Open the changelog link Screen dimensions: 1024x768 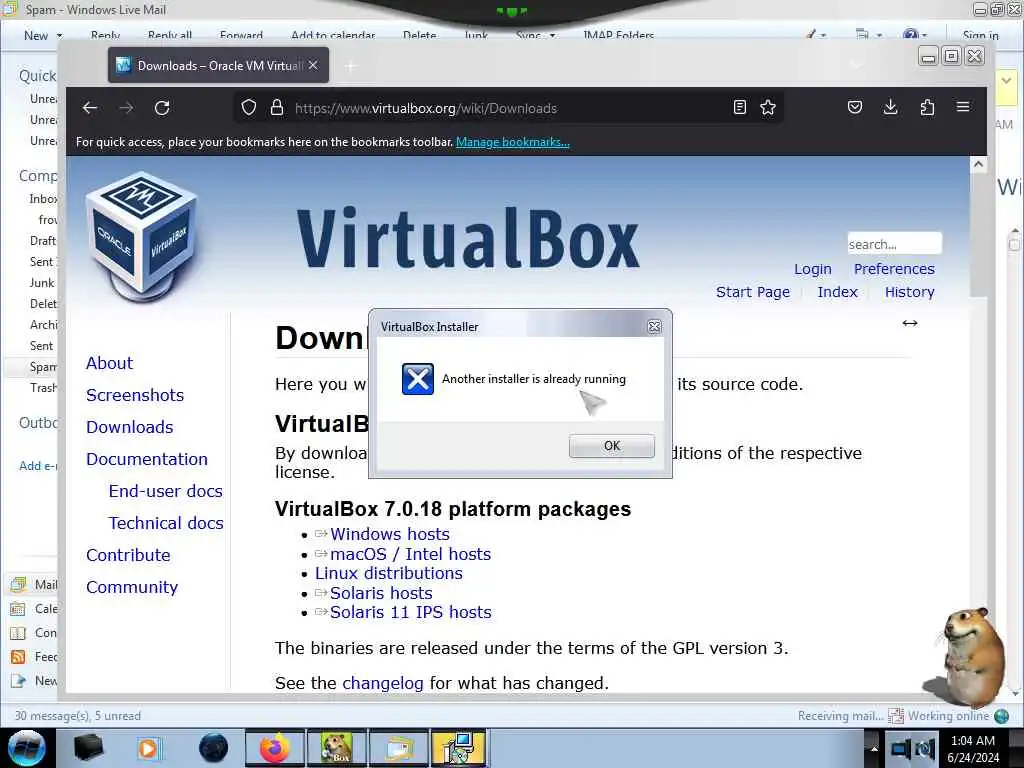[383, 683]
